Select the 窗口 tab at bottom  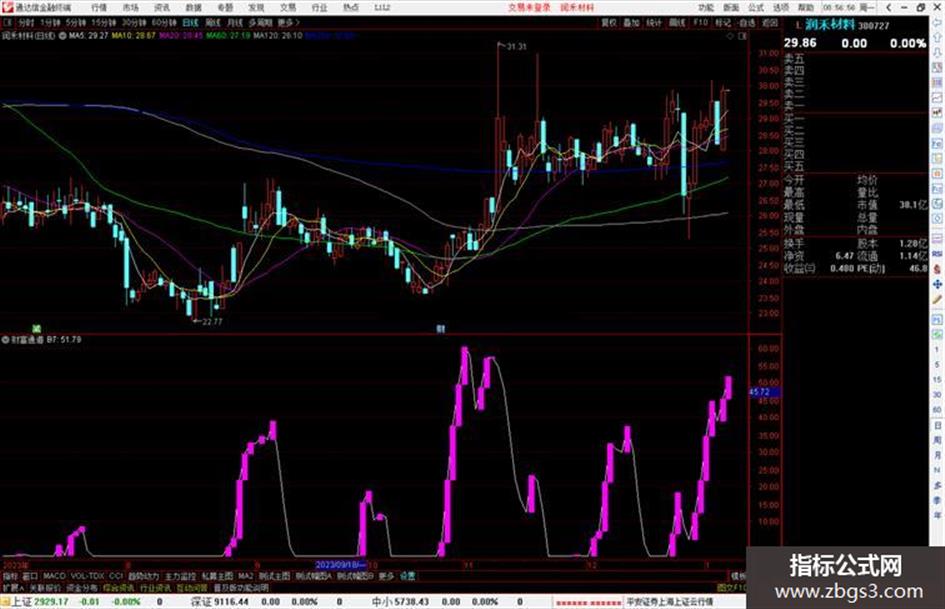point(30,576)
